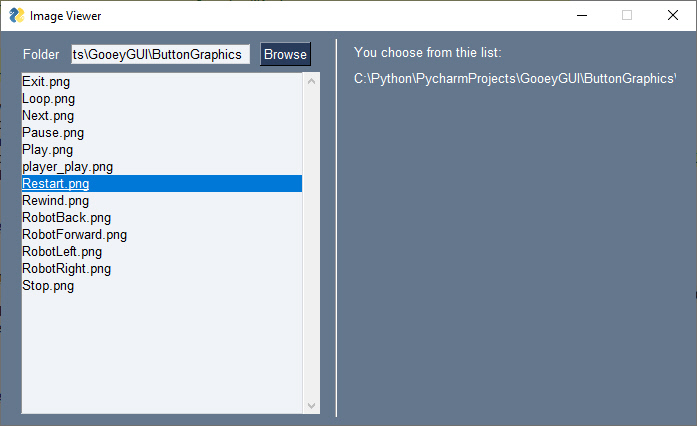The width and height of the screenshot is (697, 426).
Task: Select RobotRight.png in the file list
Action: click(66, 269)
